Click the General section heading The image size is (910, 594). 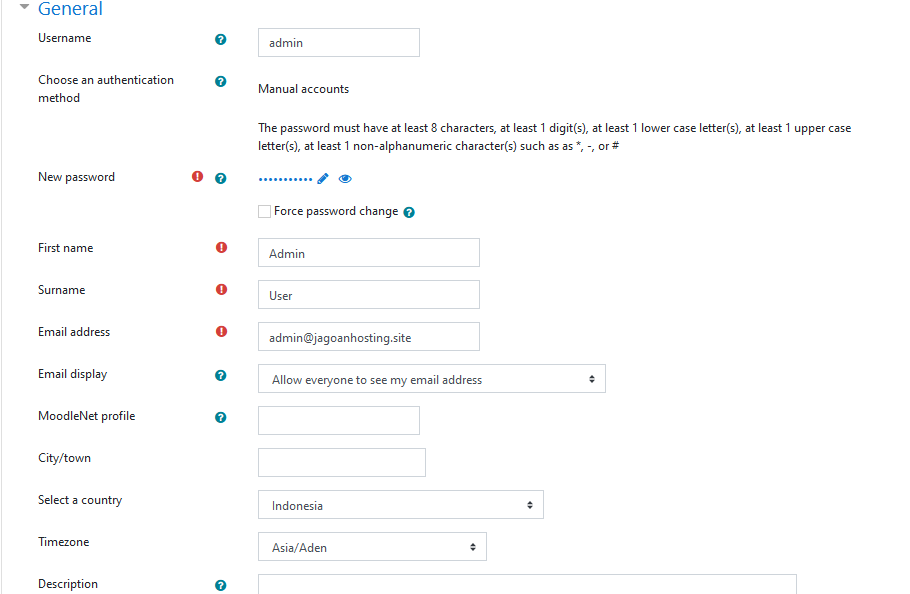tap(70, 8)
